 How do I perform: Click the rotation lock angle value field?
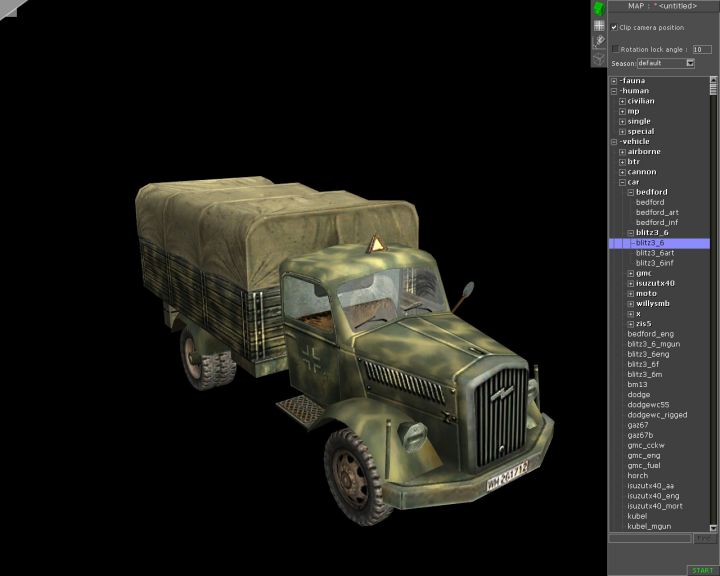702,48
